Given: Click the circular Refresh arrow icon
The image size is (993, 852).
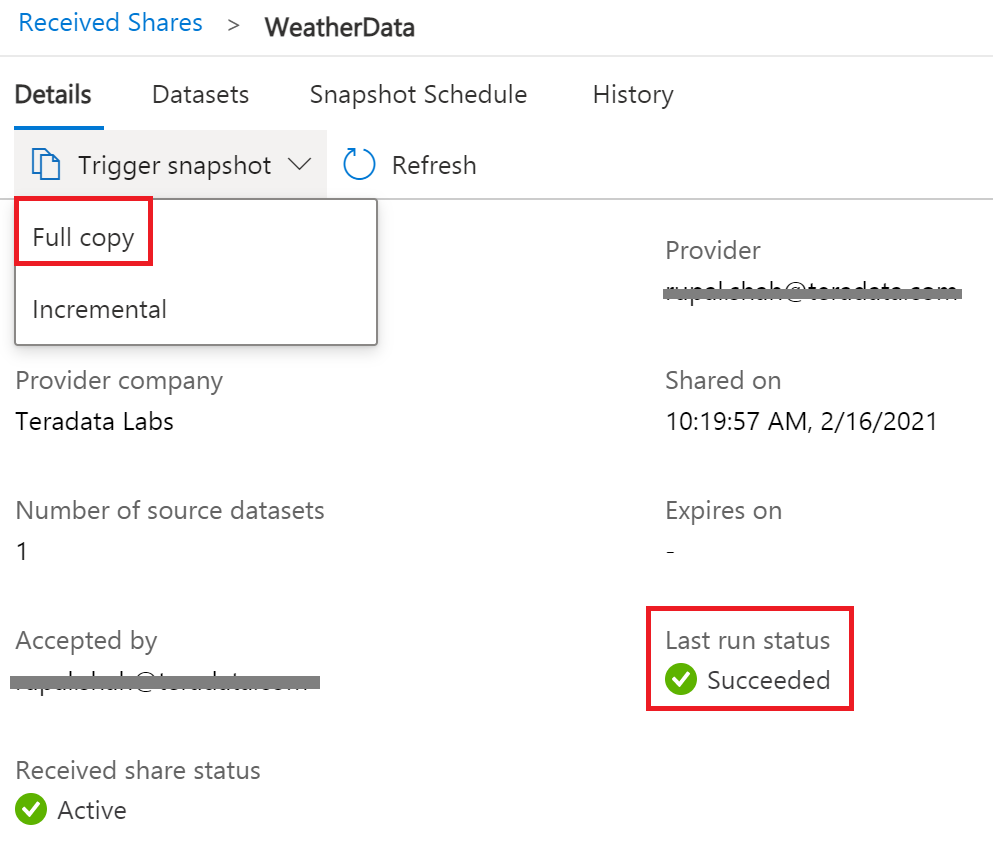Looking at the screenshot, I should point(358,164).
